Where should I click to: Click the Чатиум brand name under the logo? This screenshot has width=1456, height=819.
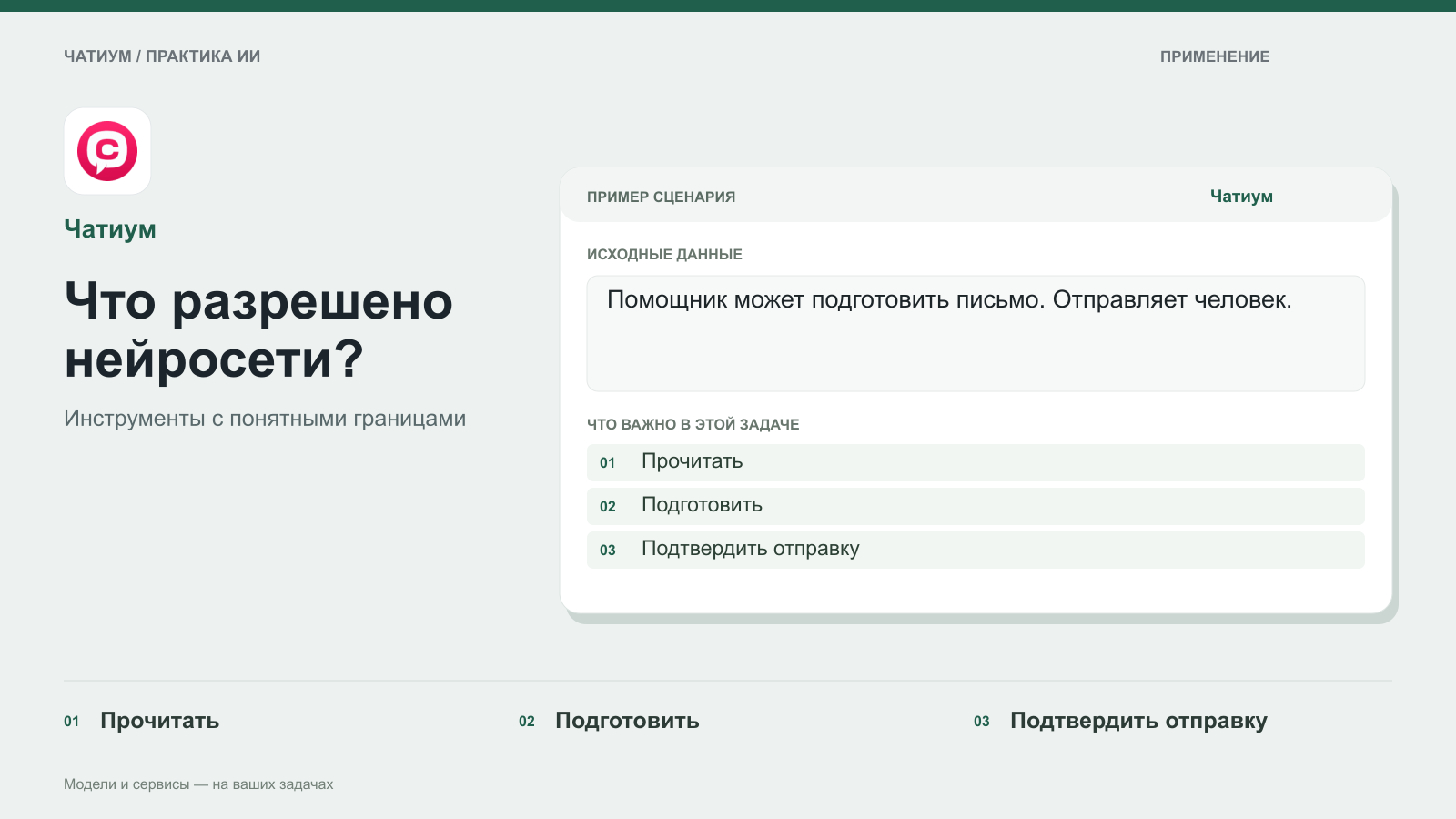pyautogui.click(x=110, y=229)
